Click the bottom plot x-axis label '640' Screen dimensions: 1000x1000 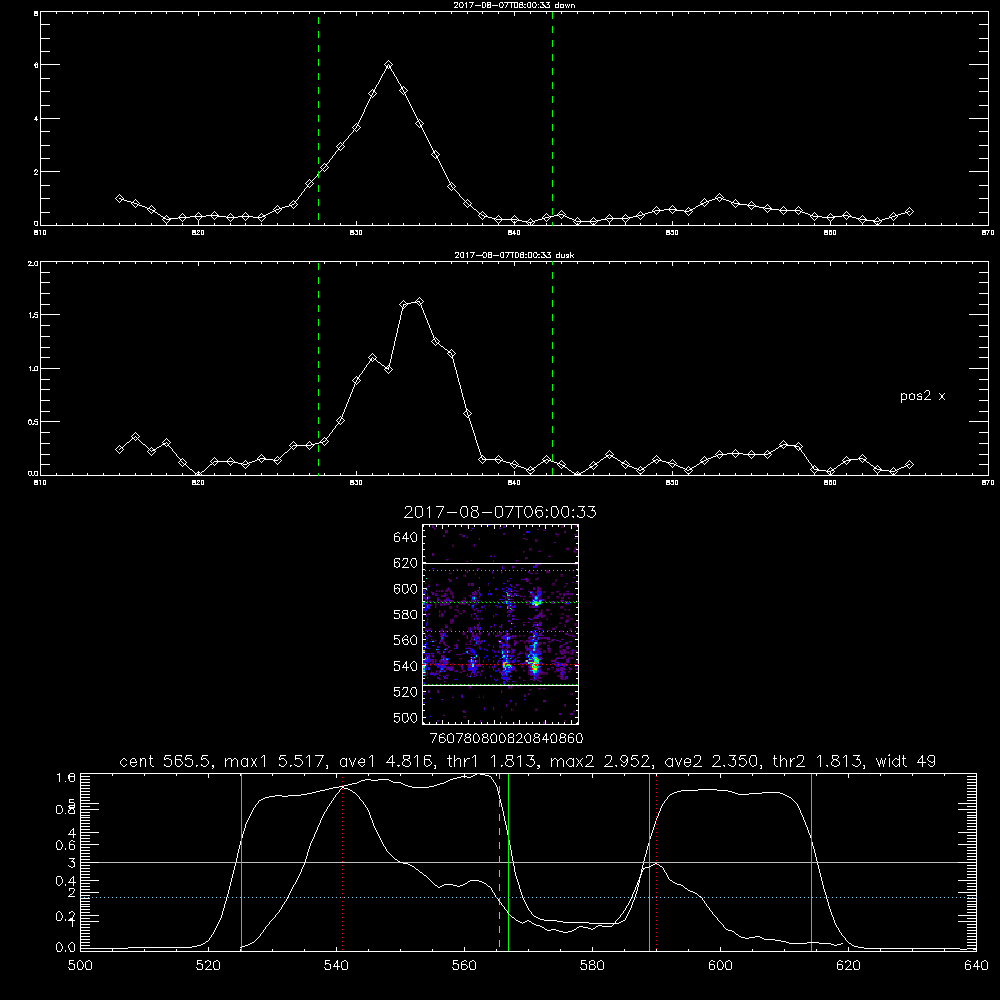pos(976,966)
